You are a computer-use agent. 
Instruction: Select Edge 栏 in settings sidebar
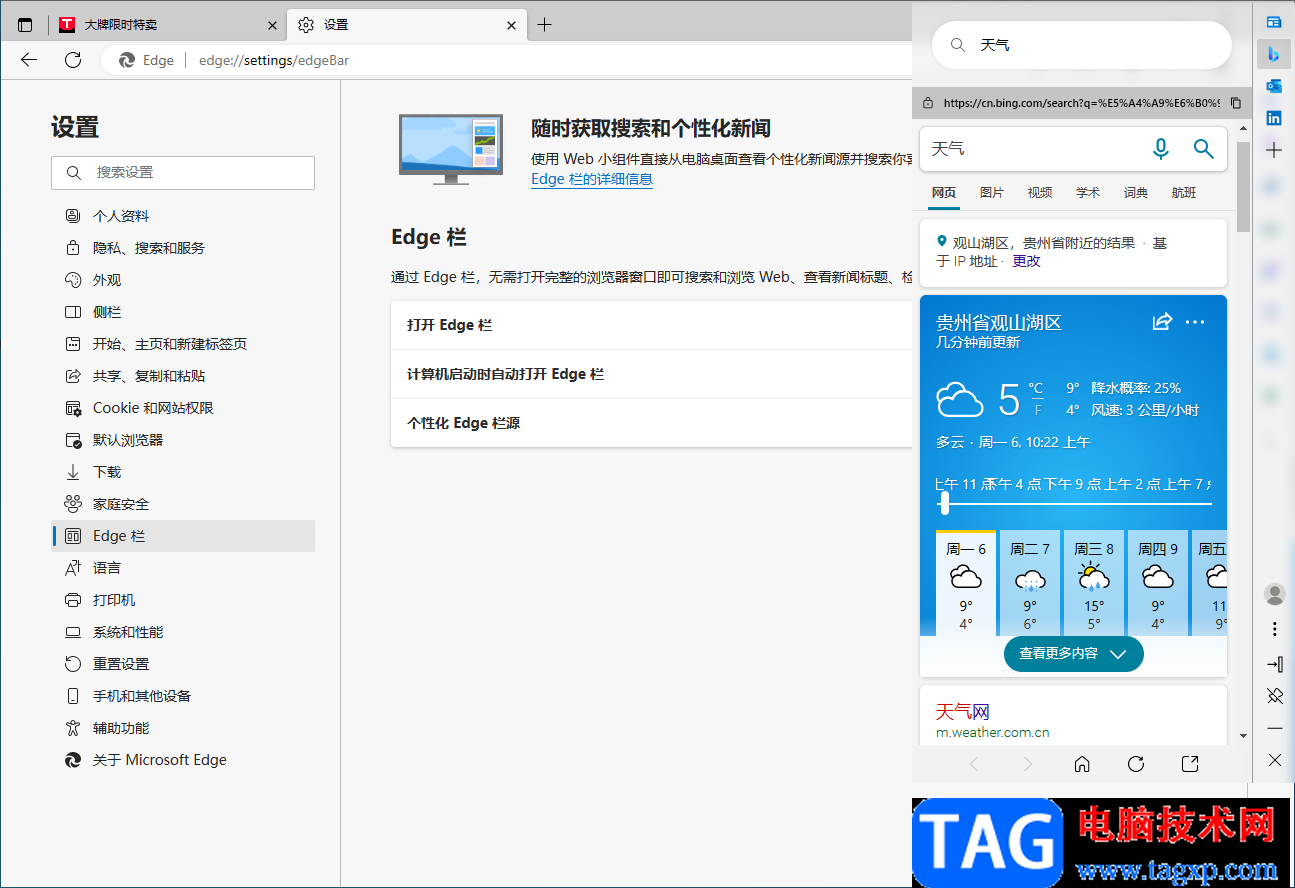[x=183, y=536]
